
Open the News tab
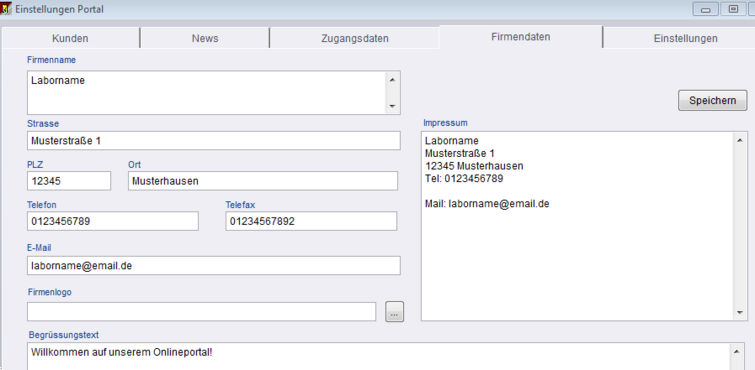pos(205,39)
